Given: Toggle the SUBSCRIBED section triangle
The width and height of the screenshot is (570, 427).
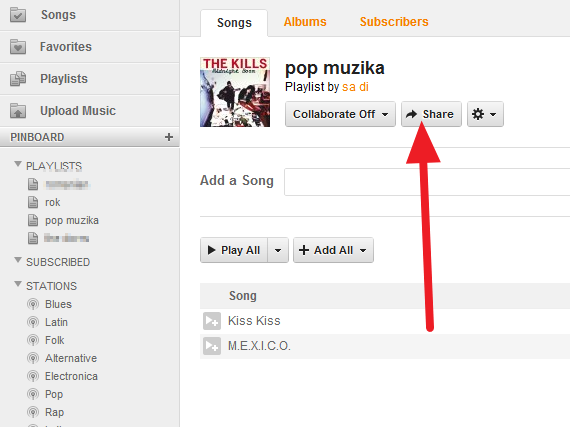Looking at the screenshot, I should (x=17, y=260).
